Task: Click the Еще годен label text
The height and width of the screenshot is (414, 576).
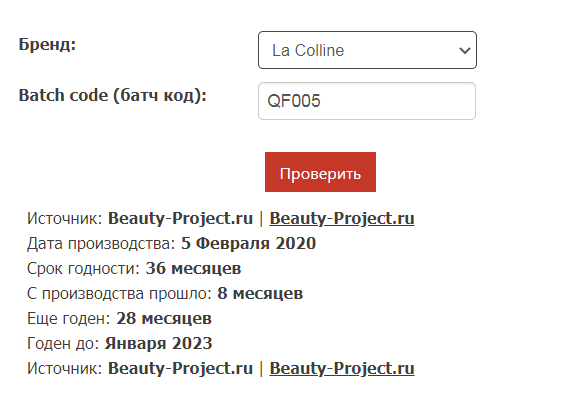Action: [x=69, y=318]
